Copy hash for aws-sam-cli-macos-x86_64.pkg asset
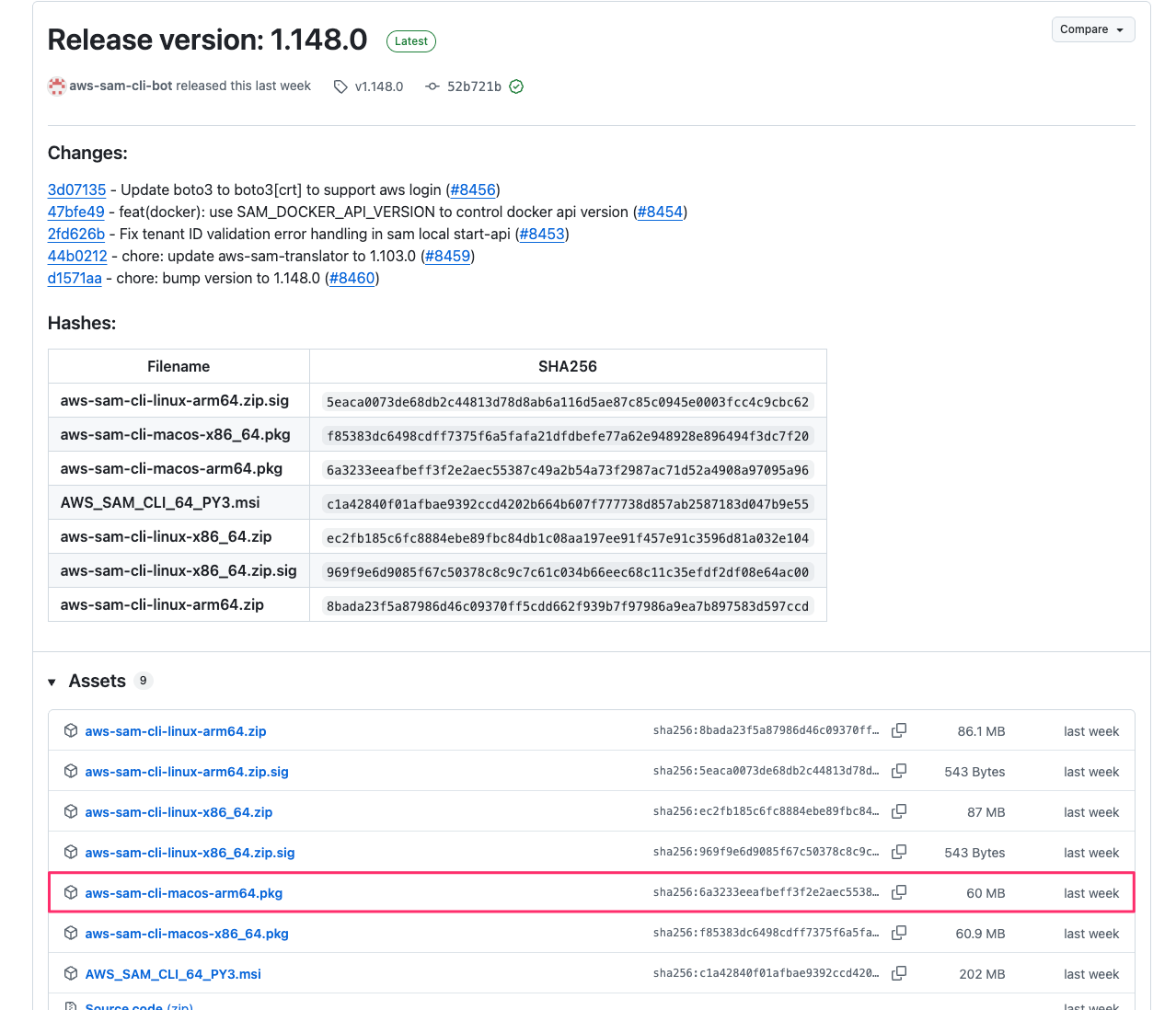This screenshot has height=1010, width=1176. pos(899,933)
